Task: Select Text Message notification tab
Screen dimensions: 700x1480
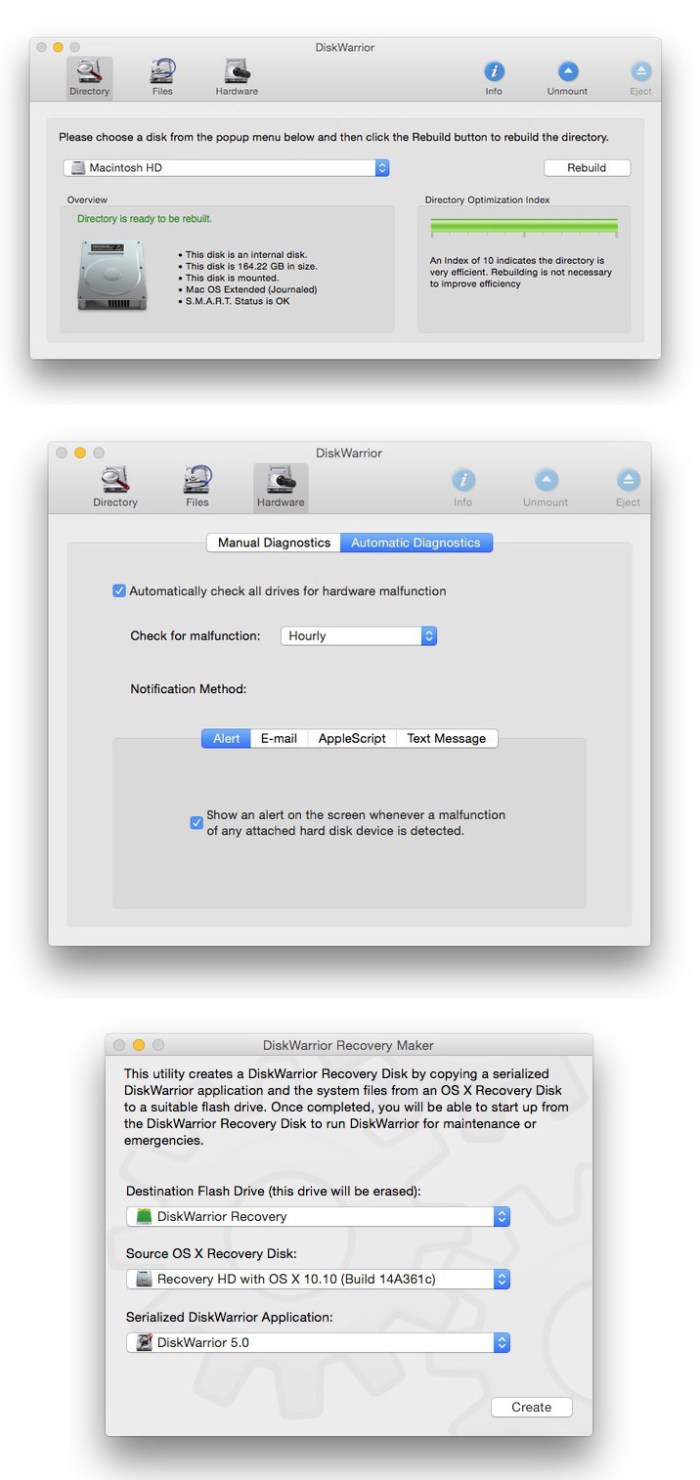Action: tap(446, 738)
